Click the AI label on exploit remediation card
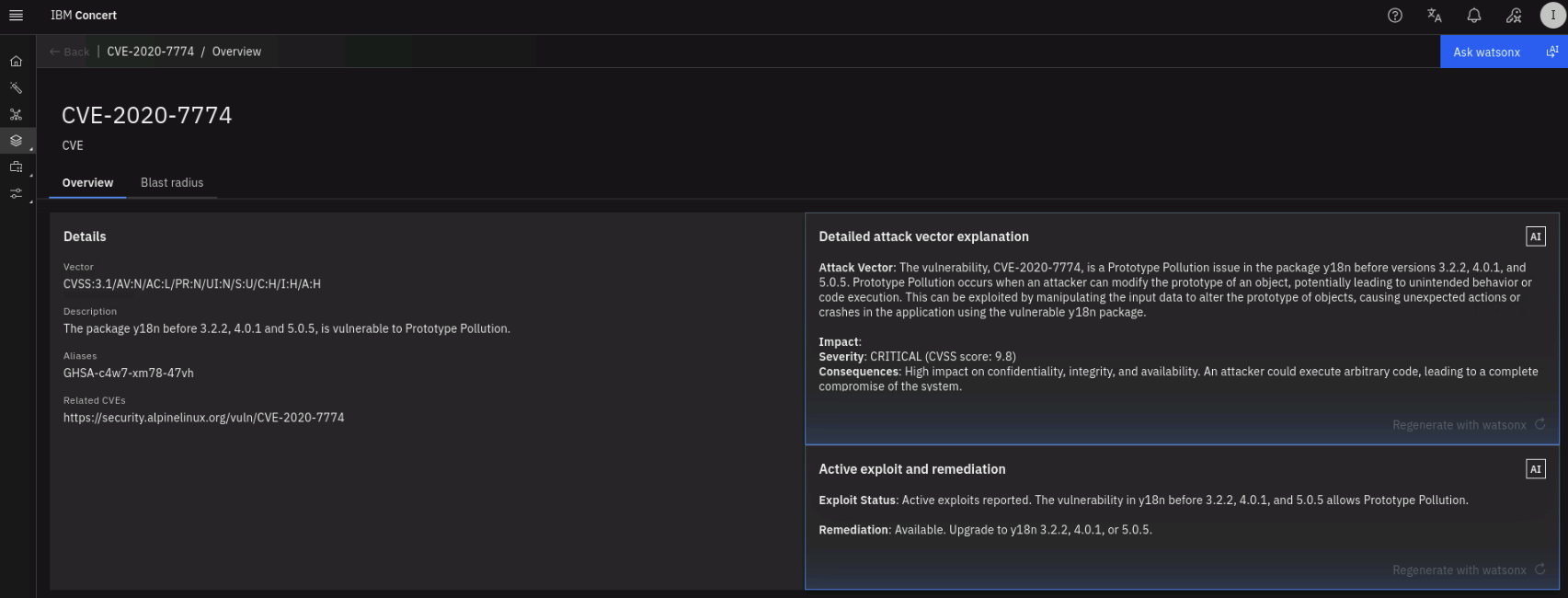The image size is (1568, 598). (x=1535, y=469)
